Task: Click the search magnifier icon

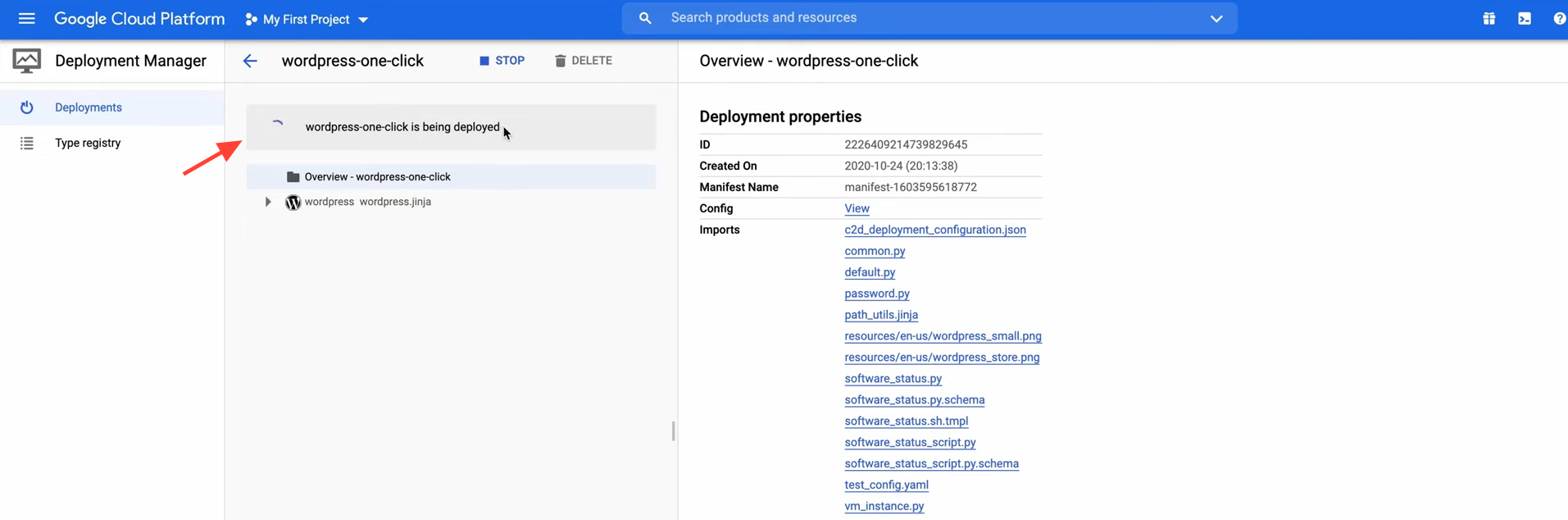Action: click(x=645, y=18)
